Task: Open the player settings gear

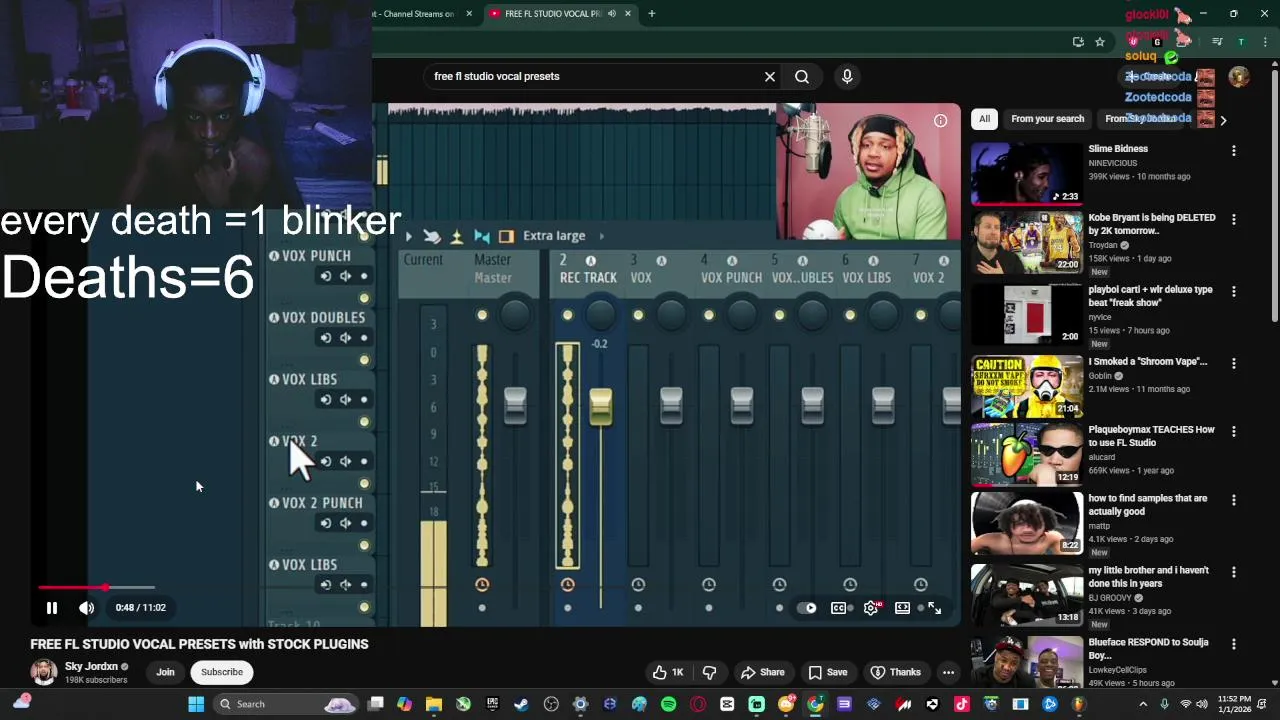Action: (871, 608)
